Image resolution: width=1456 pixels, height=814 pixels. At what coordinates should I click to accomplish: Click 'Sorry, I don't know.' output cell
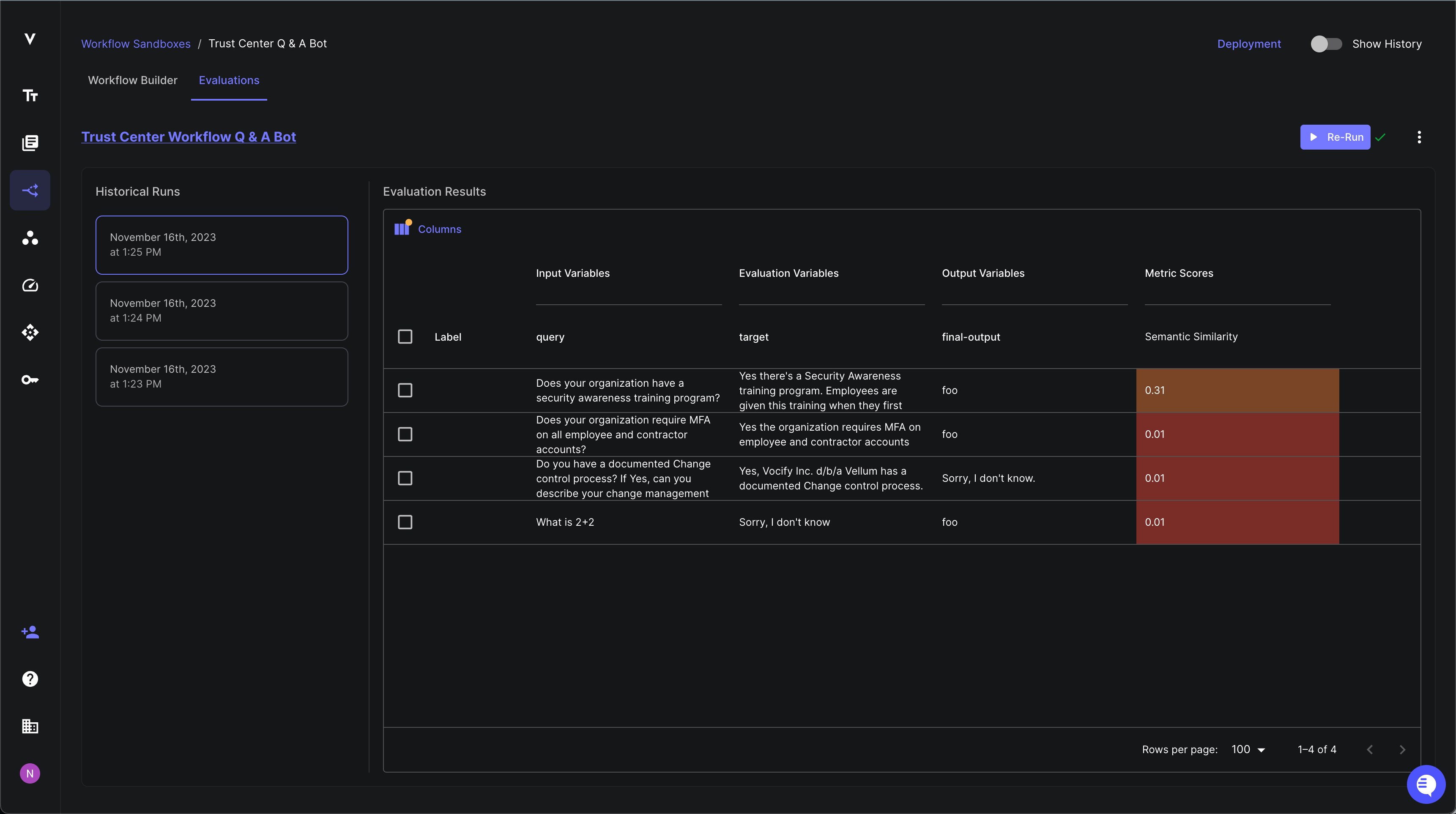click(x=988, y=478)
